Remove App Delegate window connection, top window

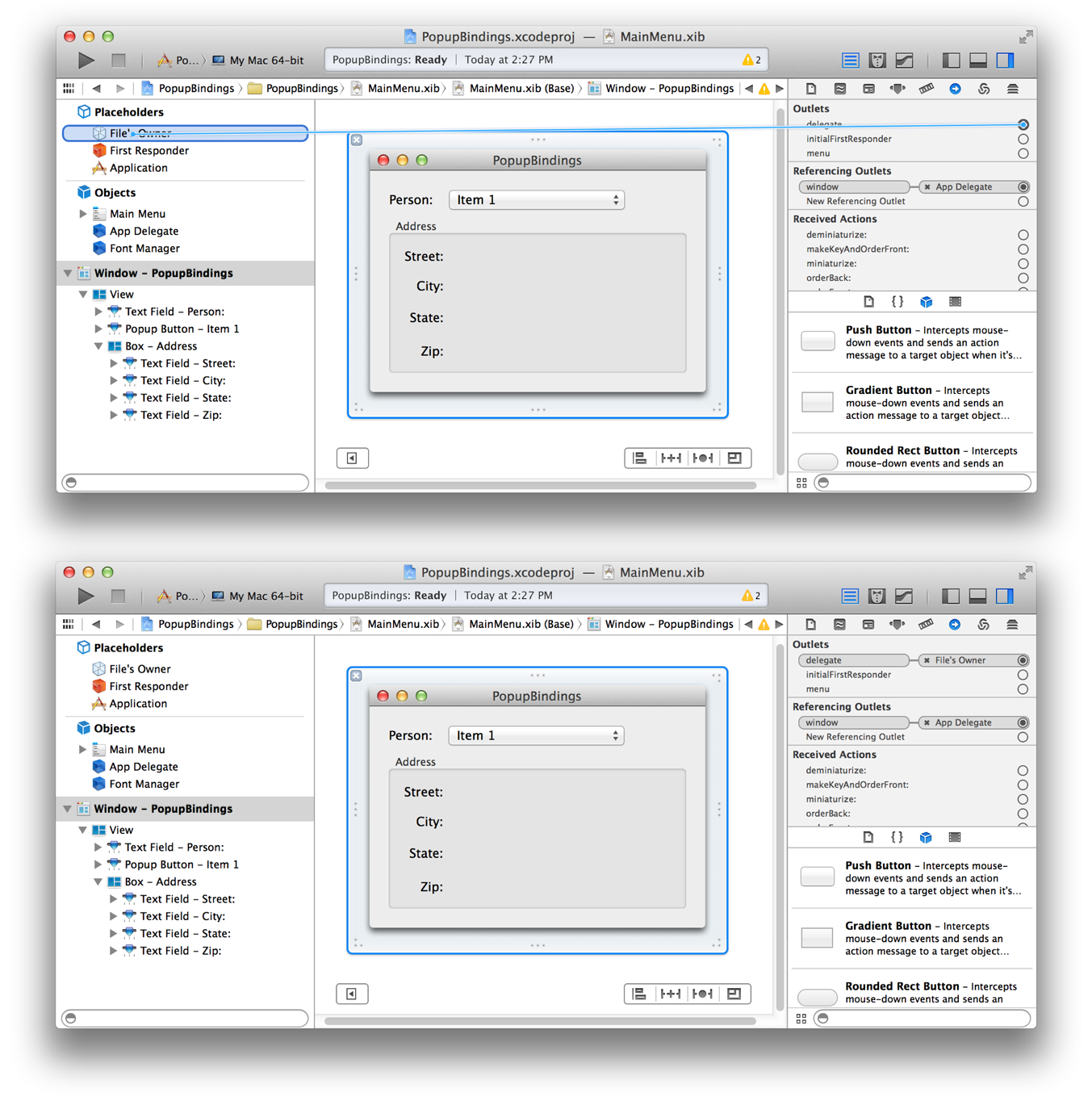pyautogui.click(x=927, y=187)
